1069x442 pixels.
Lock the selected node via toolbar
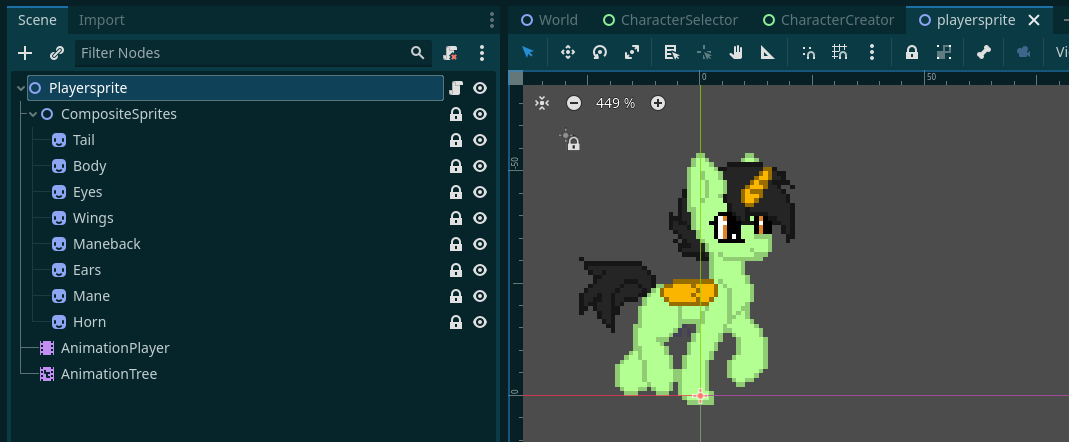[912, 52]
